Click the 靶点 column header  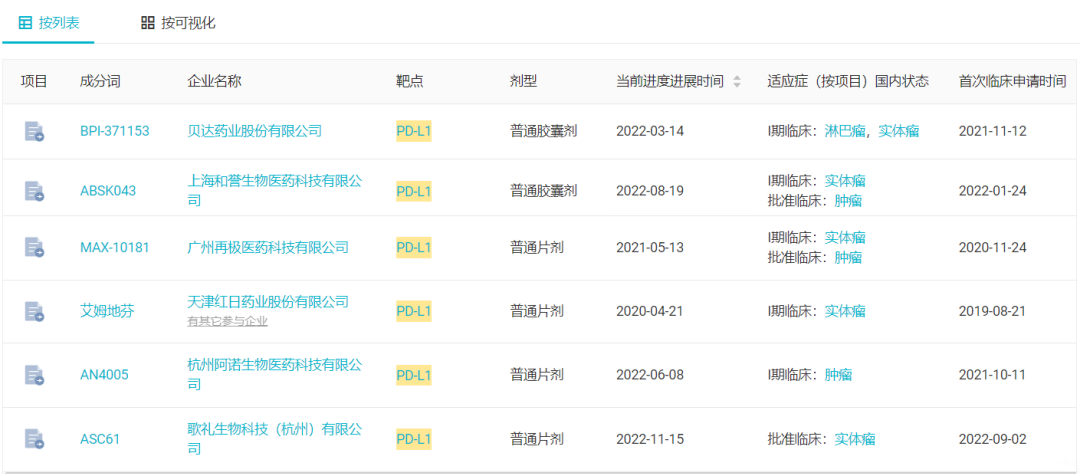pos(409,81)
